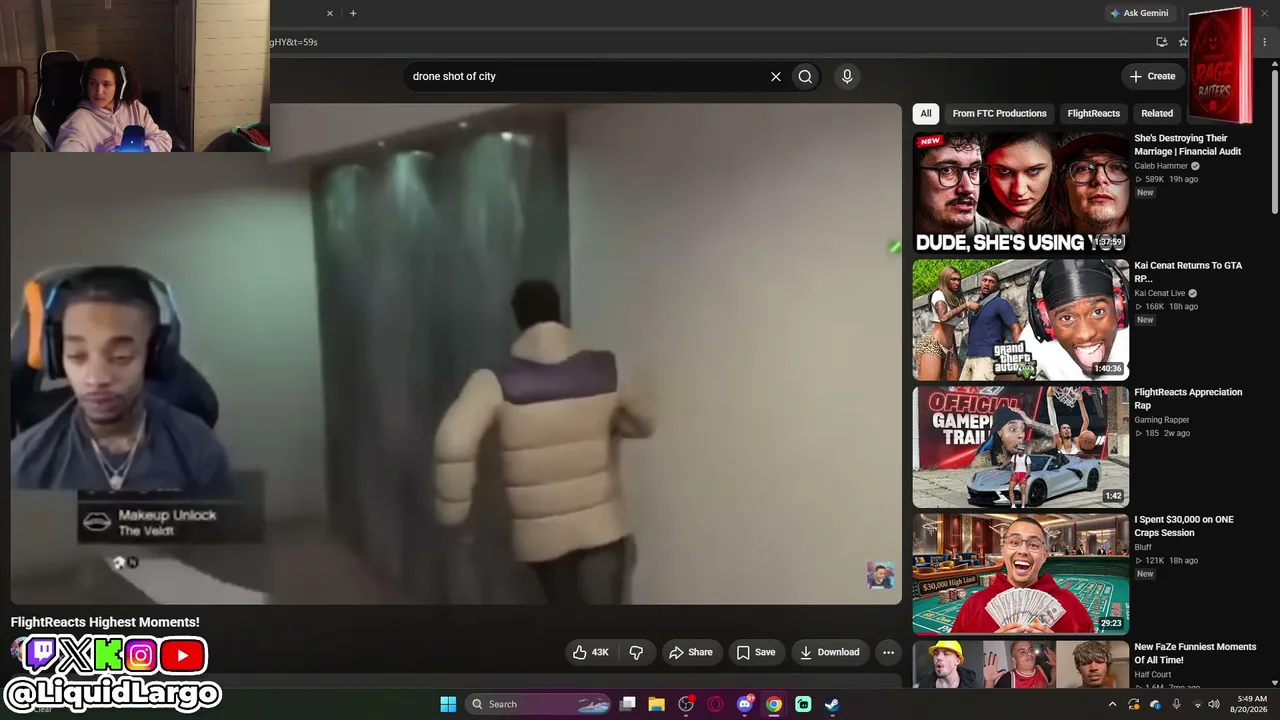Start voice search with microphone icon
1280x720 pixels.
click(847, 76)
